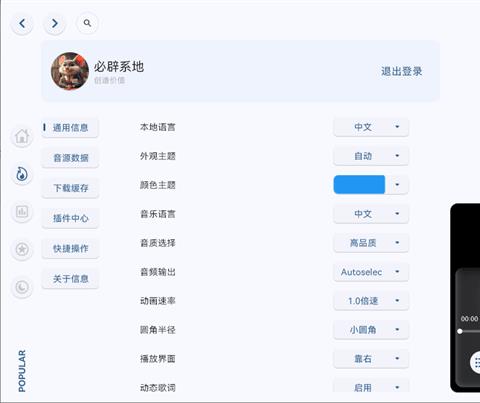The width and height of the screenshot is (480, 403).
Task: Open the favorites star sidebar icon
Action: click(x=22, y=249)
